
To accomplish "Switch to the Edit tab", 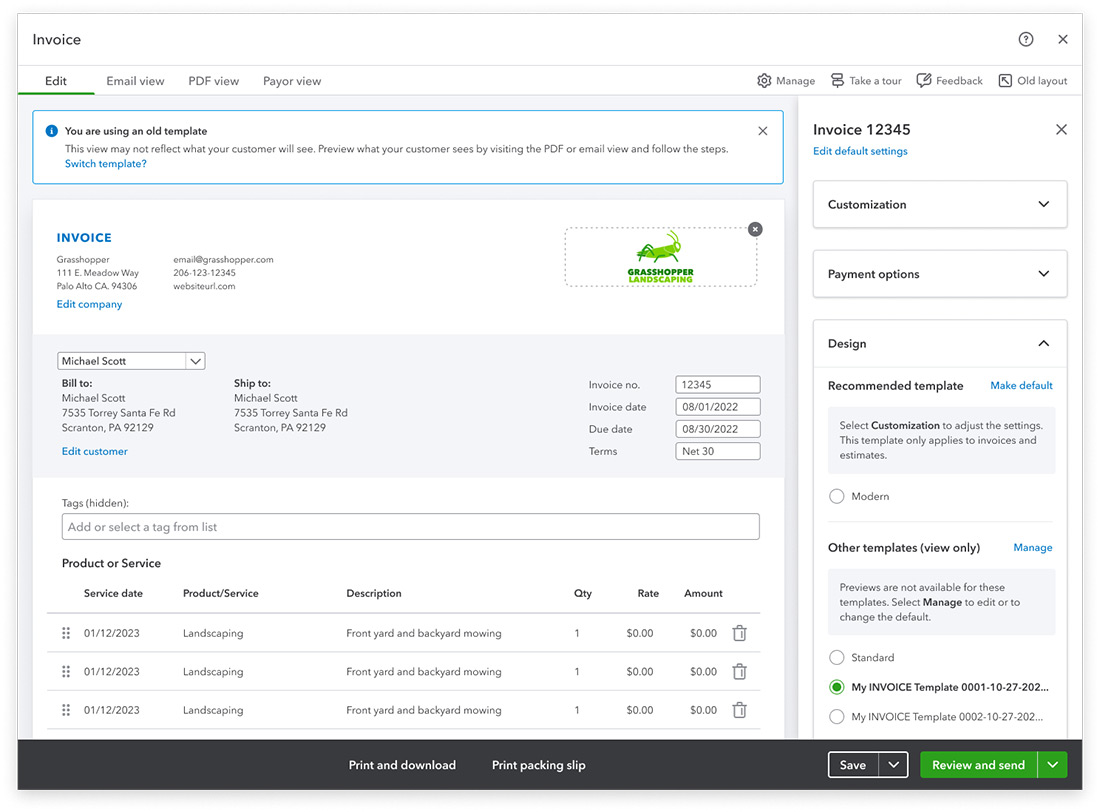I will tap(55, 81).
